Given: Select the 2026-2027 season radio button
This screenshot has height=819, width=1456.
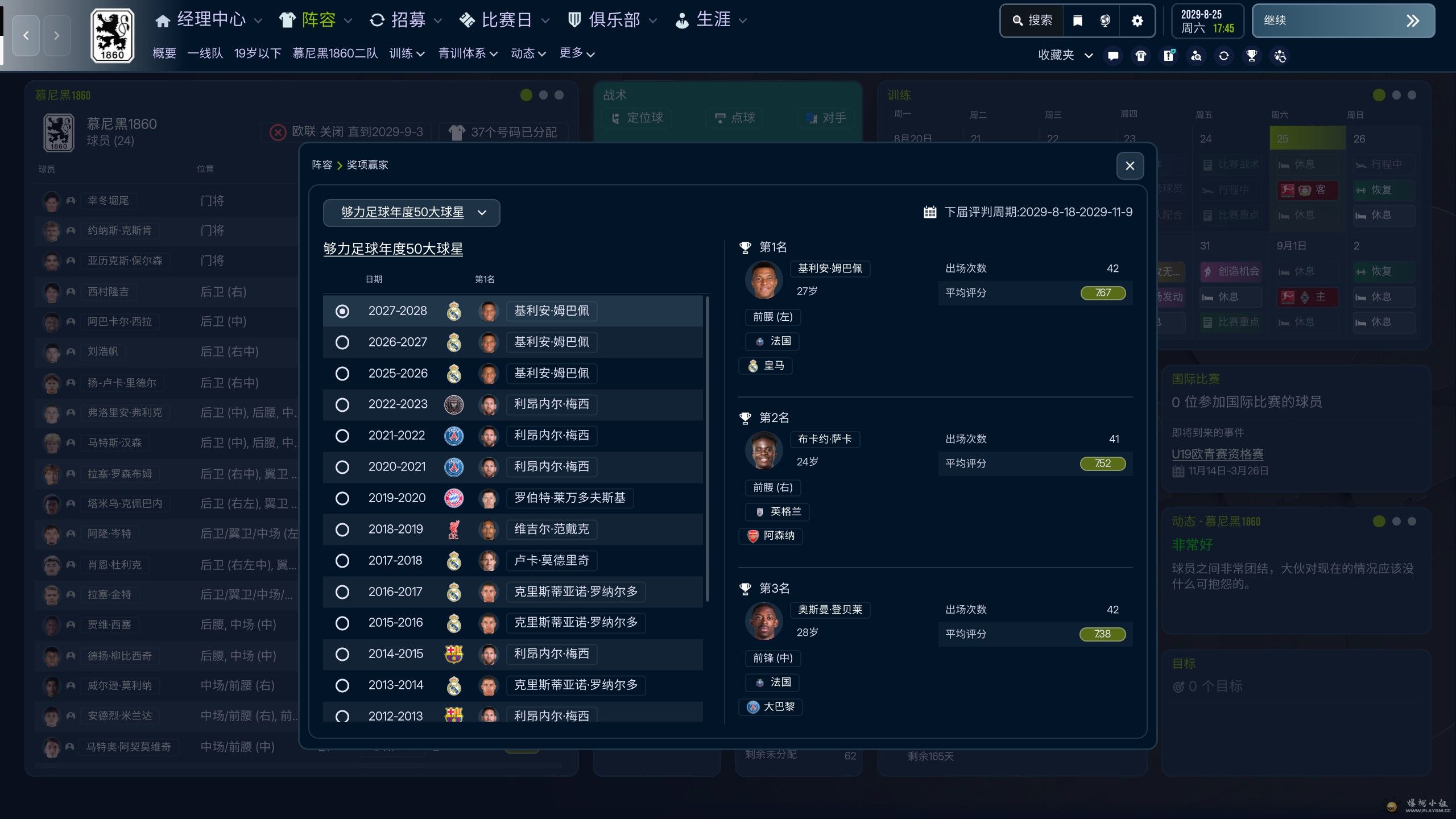Looking at the screenshot, I should [342, 342].
